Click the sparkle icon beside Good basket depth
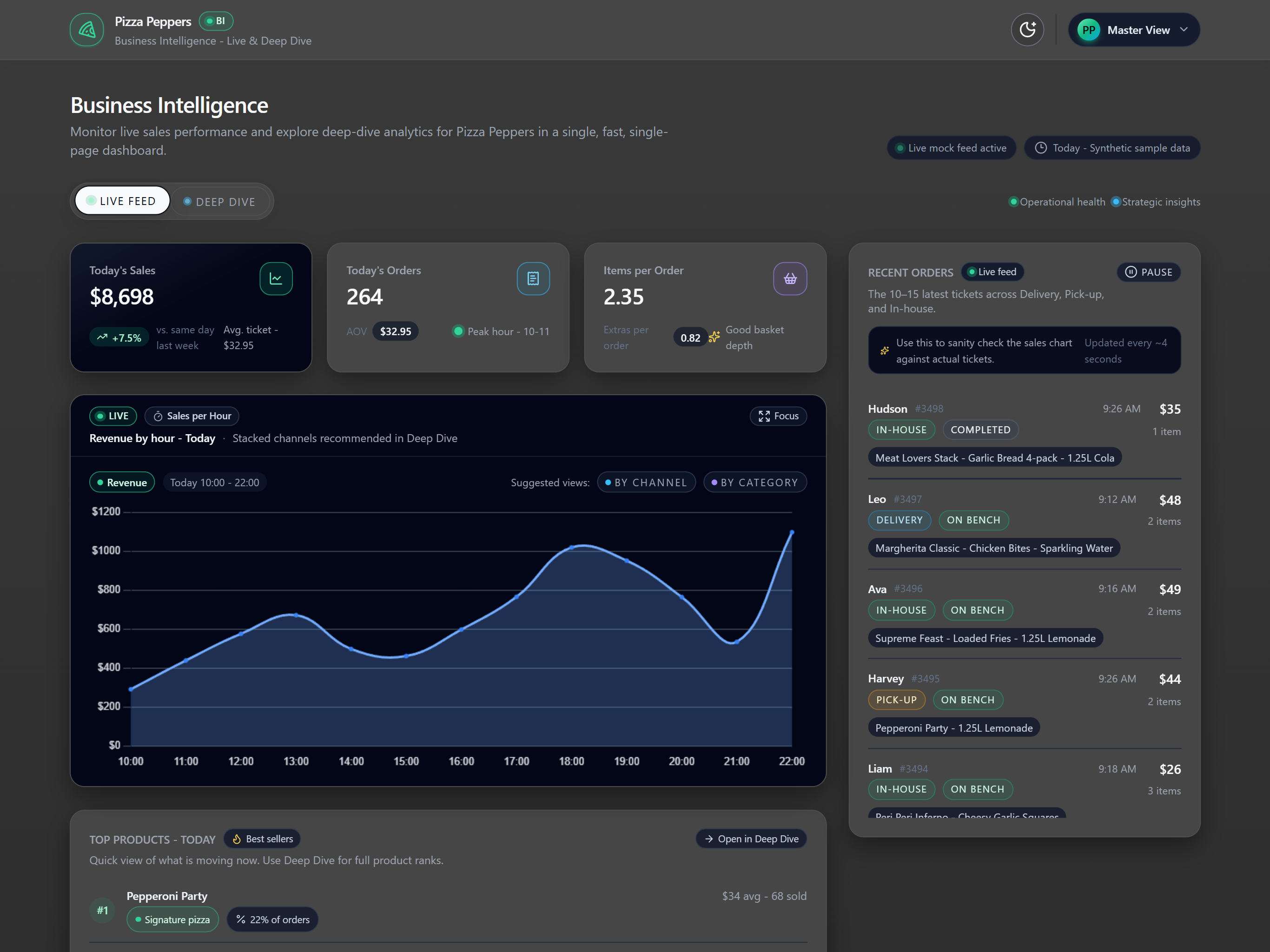This screenshot has height=952, width=1270. tap(714, 337)
